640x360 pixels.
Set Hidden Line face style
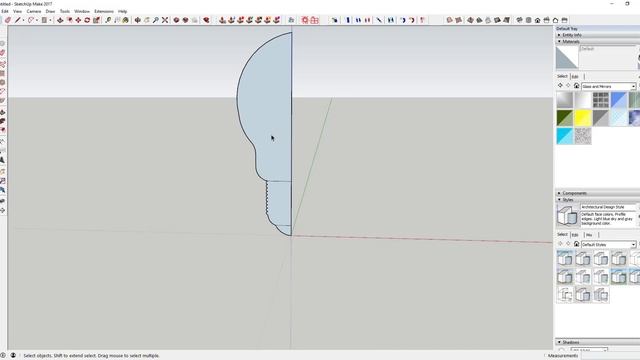(479, 20)
